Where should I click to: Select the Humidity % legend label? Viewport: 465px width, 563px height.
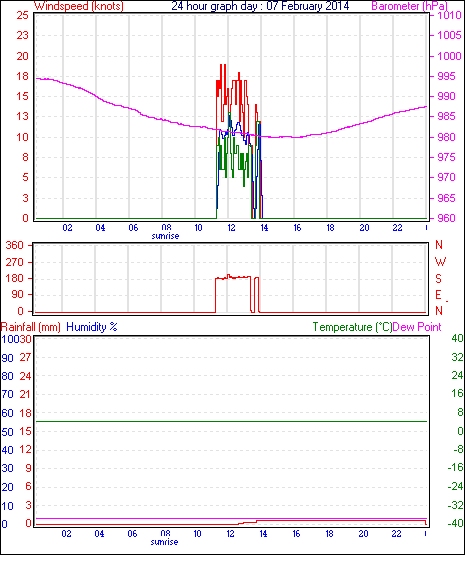tap(92, 327)
